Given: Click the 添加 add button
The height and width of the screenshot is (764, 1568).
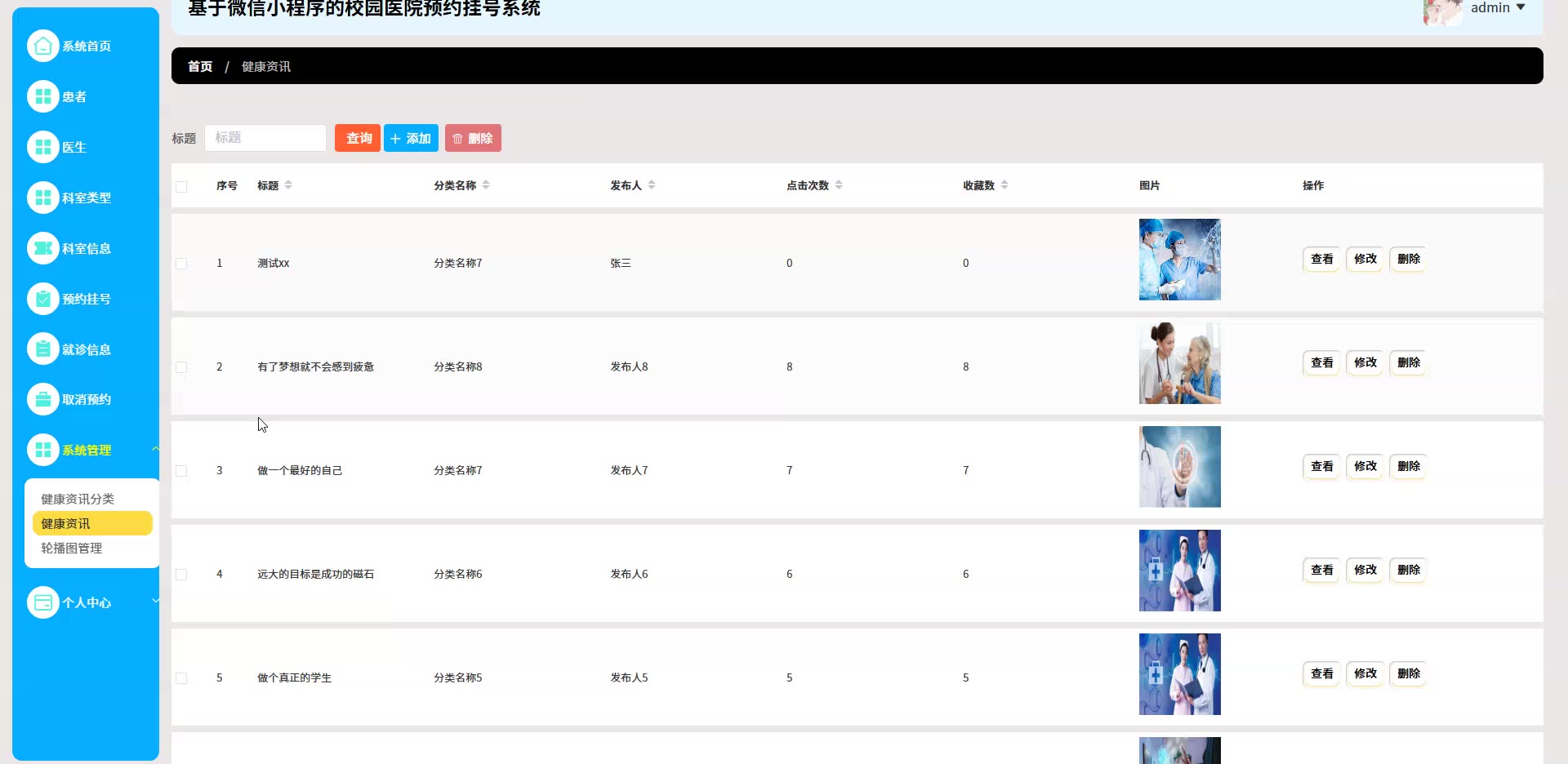Looking at the screenshot, I should coord(411,138).
